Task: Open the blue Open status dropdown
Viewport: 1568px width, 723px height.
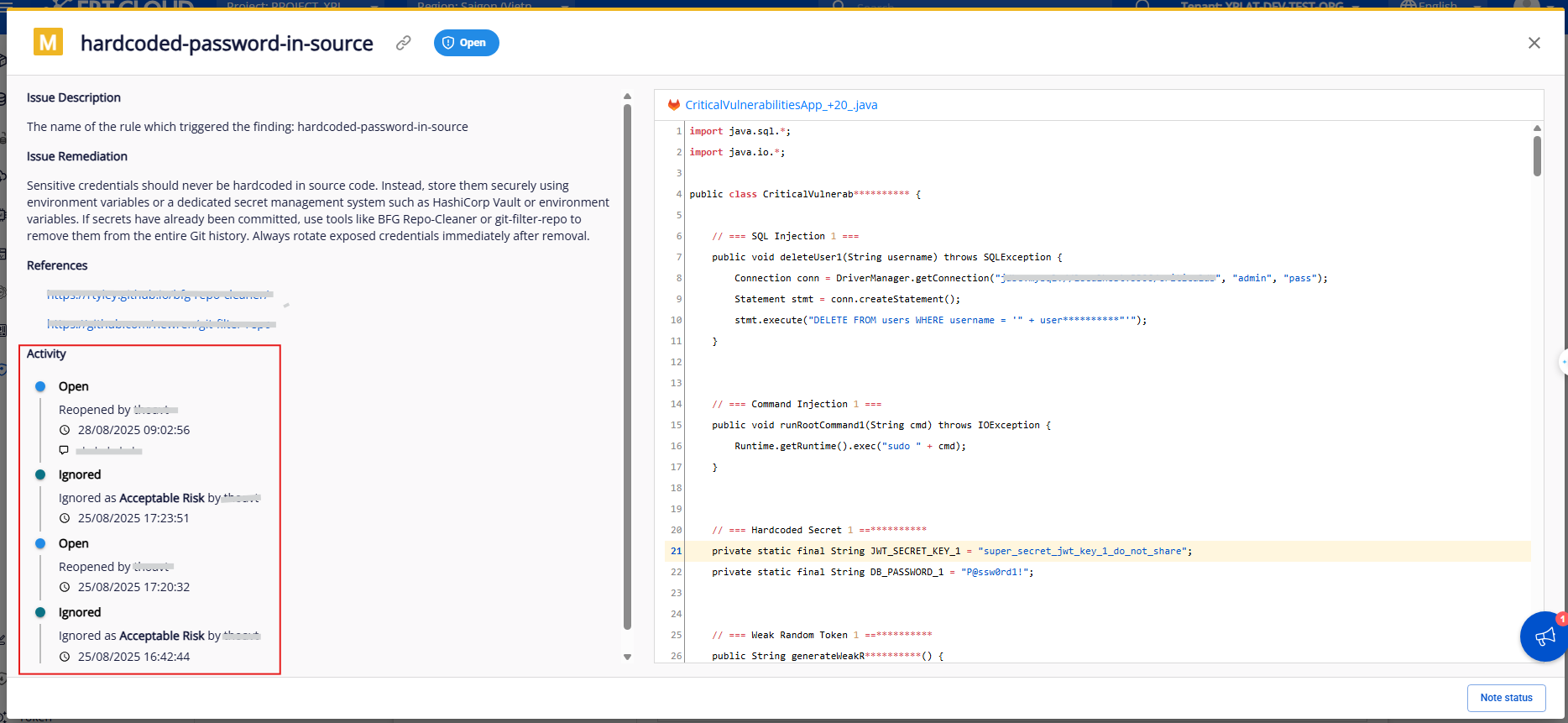Action: pyautogui.click(x=466, y=43)
